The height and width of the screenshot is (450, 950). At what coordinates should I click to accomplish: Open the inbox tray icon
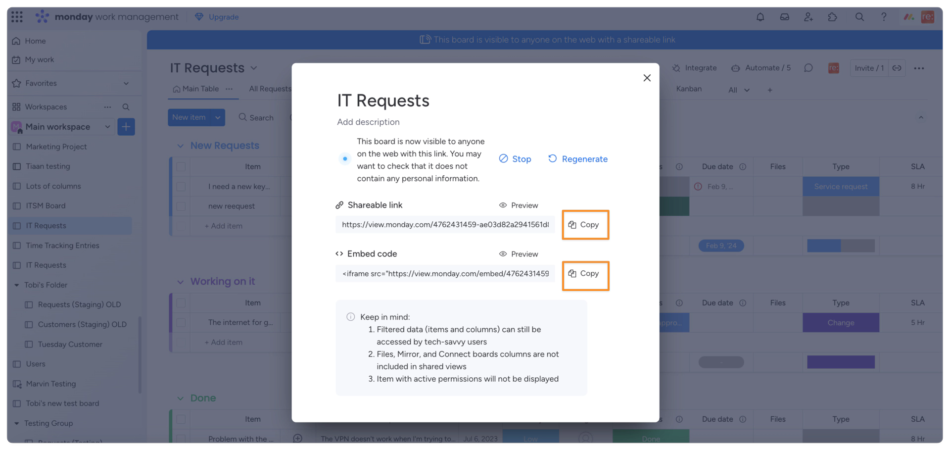785,17
